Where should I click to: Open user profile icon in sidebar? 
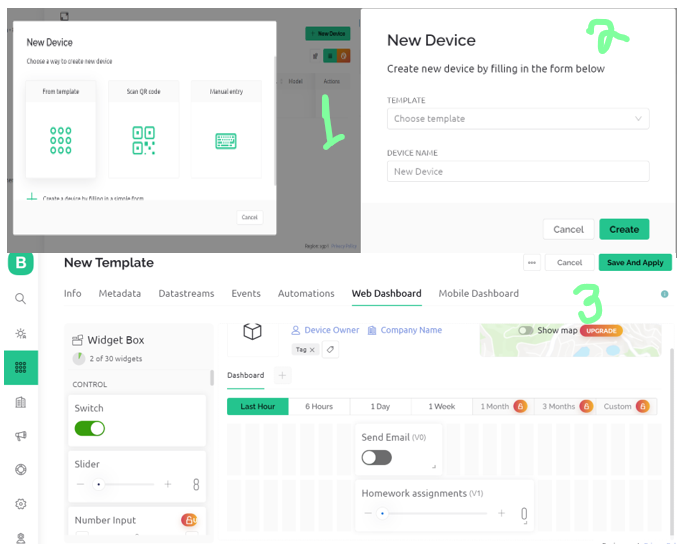coord(20,538)
